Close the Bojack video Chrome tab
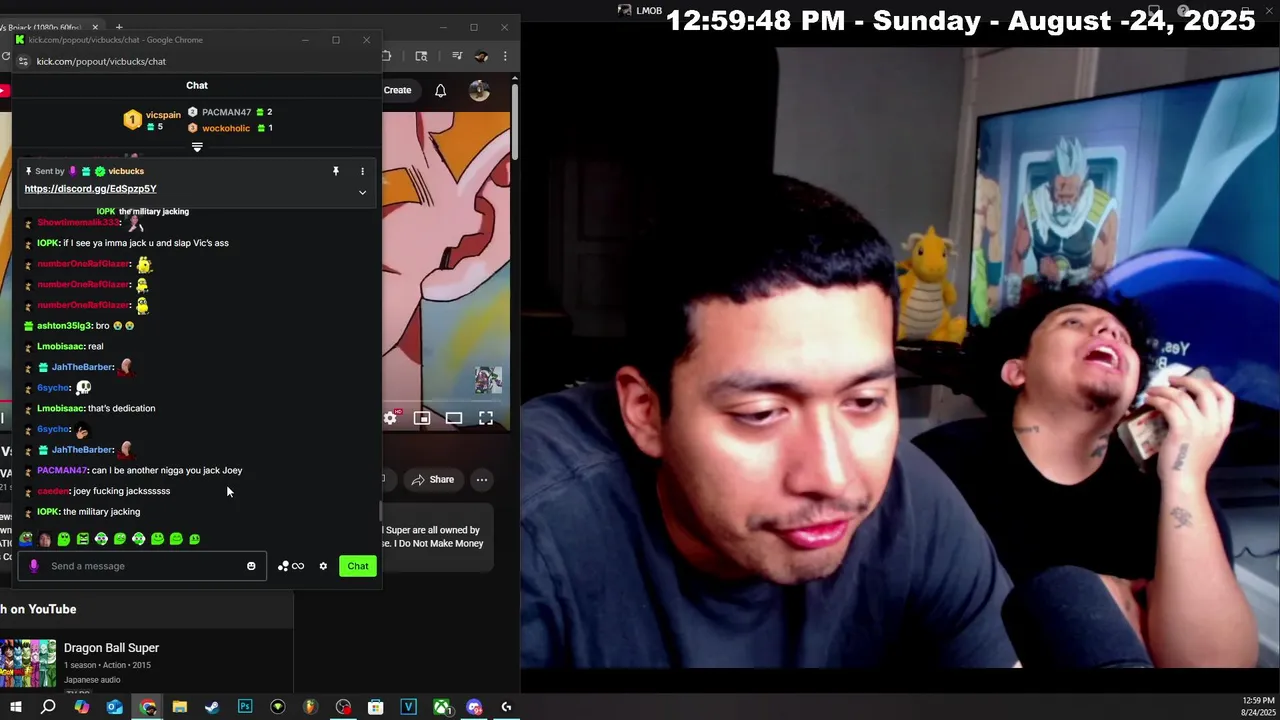This screenshot has height=720, width=1280. pos(96,27)
